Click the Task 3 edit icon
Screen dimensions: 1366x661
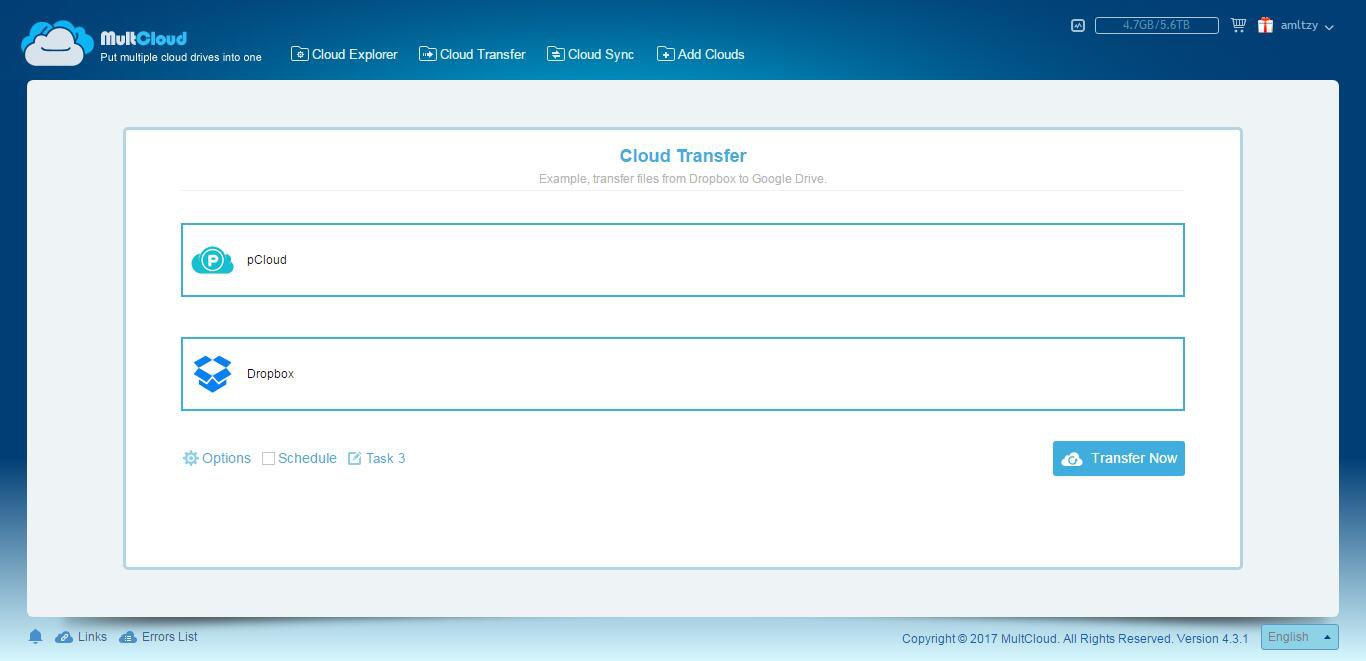pyautogui.click(x=354, y=458)
